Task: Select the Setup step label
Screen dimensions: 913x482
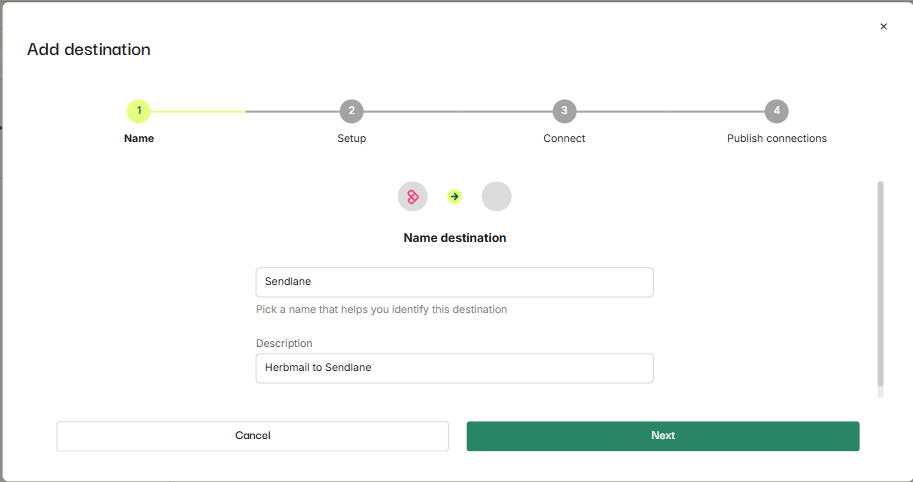Action: [352, 138]
